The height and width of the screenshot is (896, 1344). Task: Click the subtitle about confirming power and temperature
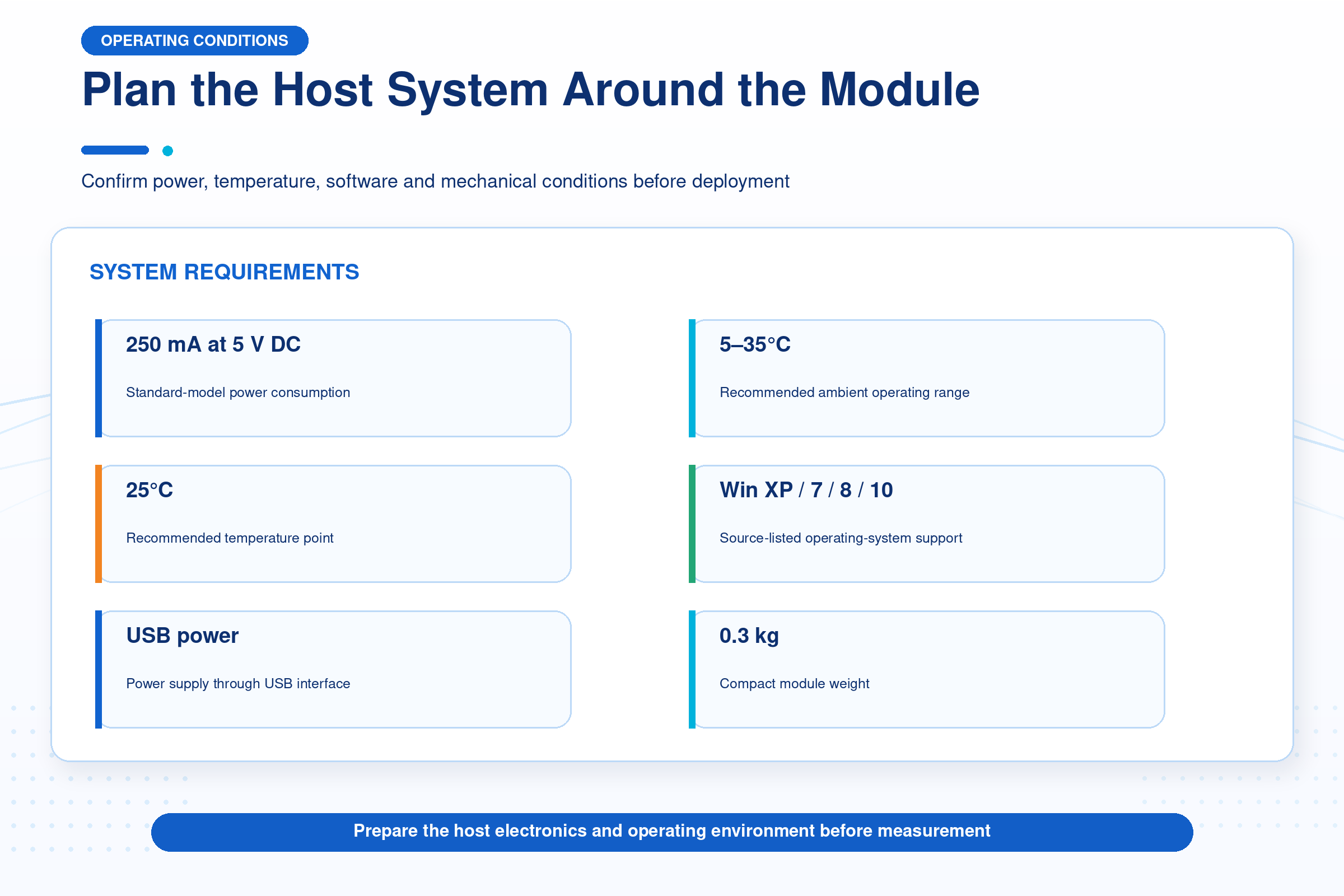[436, 181]
